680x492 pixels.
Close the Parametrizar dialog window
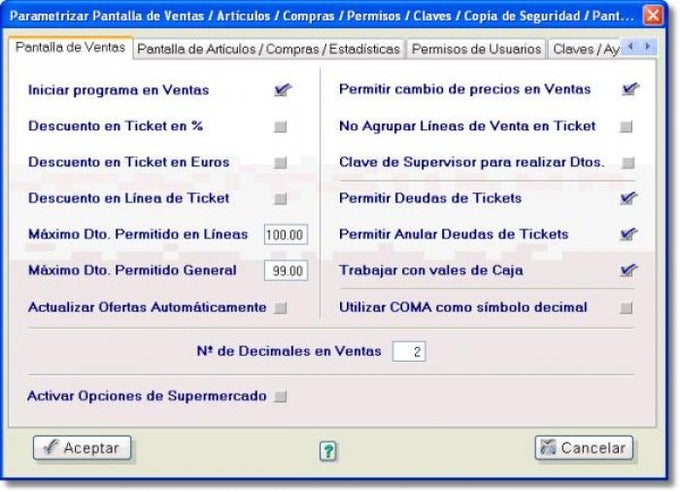pos(652,16)
